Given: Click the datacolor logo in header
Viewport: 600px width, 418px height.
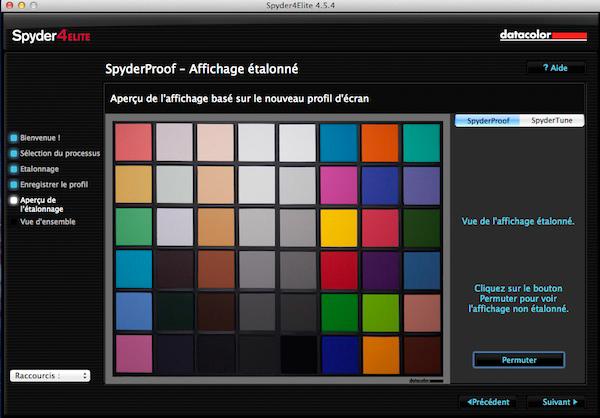Looking at the screenshot, I should (541, 37).
